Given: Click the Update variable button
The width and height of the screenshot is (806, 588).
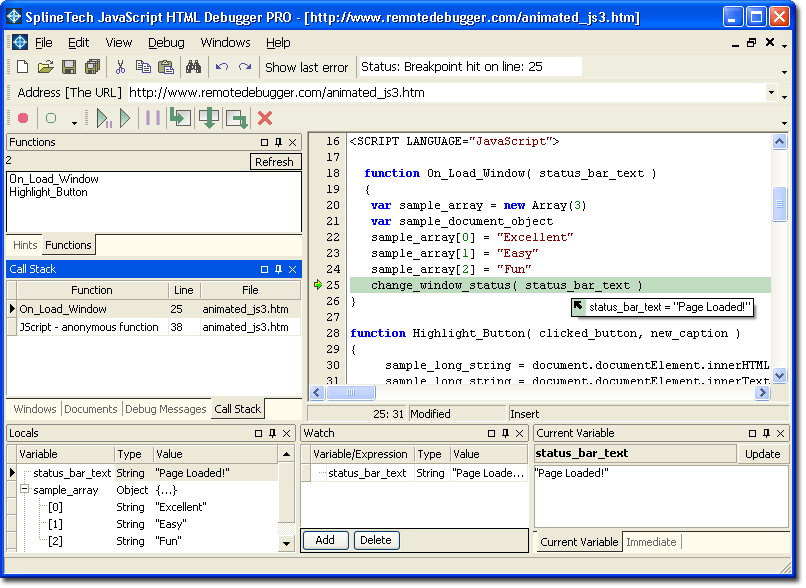Looking at the screenshot, I should (x=763, y=454).
